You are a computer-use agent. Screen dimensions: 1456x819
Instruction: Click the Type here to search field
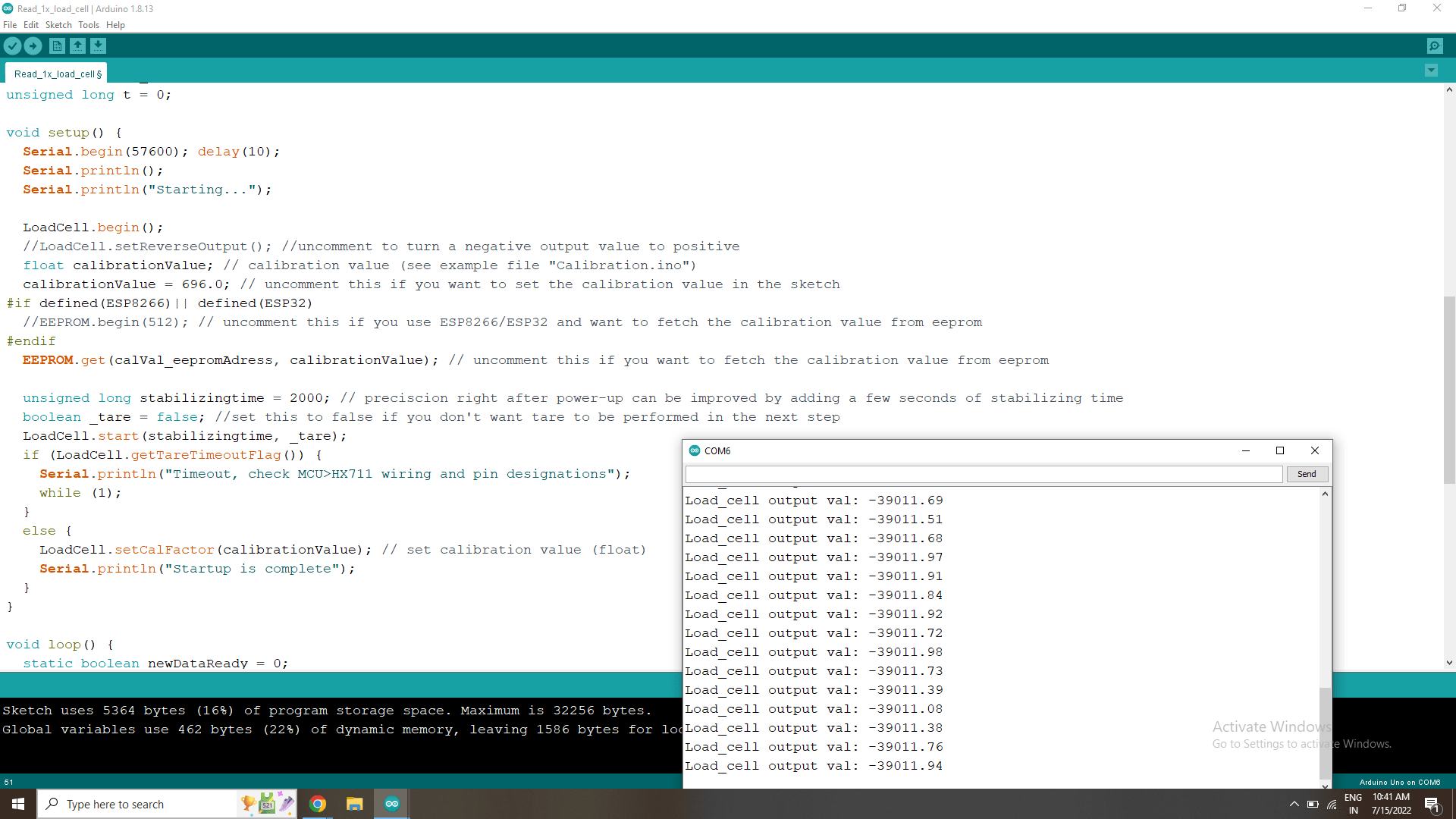coord(136,804)
